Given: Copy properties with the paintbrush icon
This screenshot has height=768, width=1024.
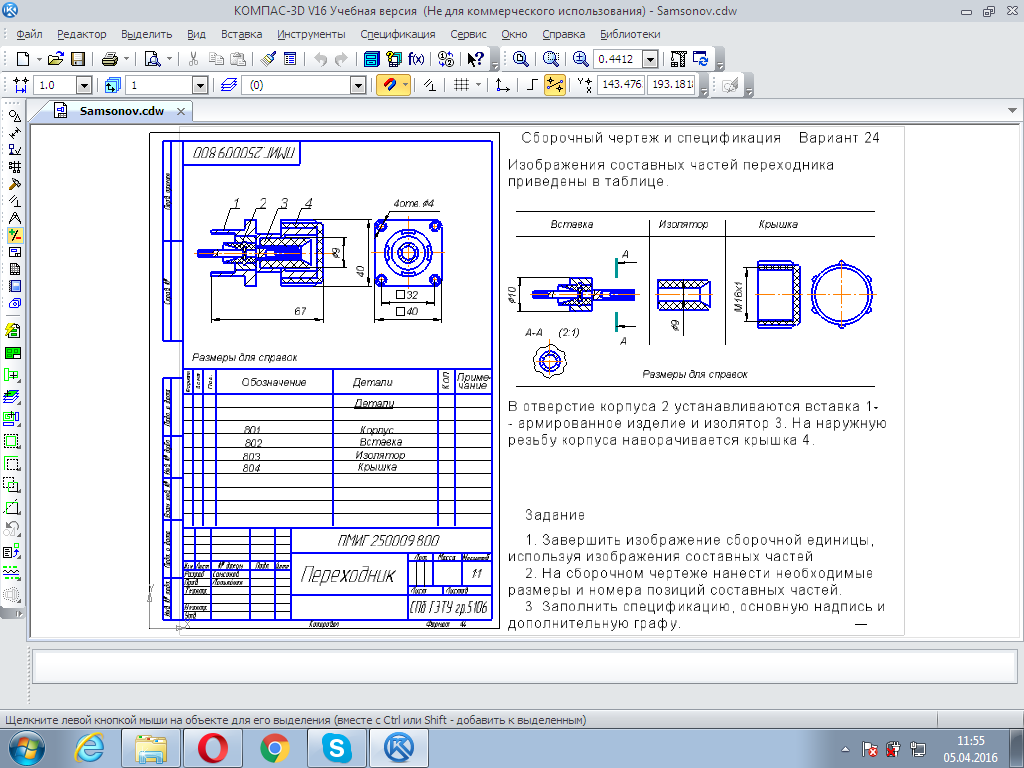Looking at the screenshot, I should [x=267, y=59].
